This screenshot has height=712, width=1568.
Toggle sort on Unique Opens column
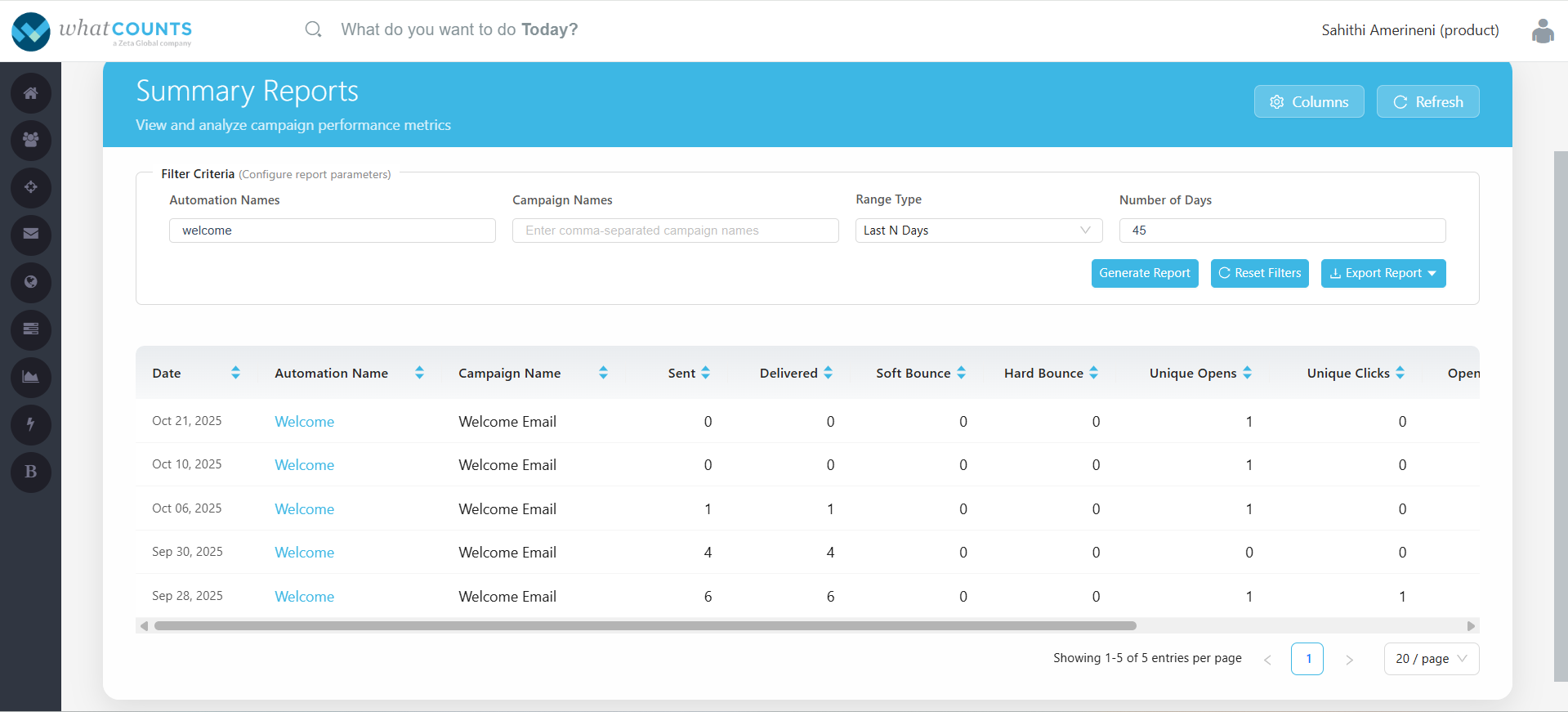coord(1247,373)
